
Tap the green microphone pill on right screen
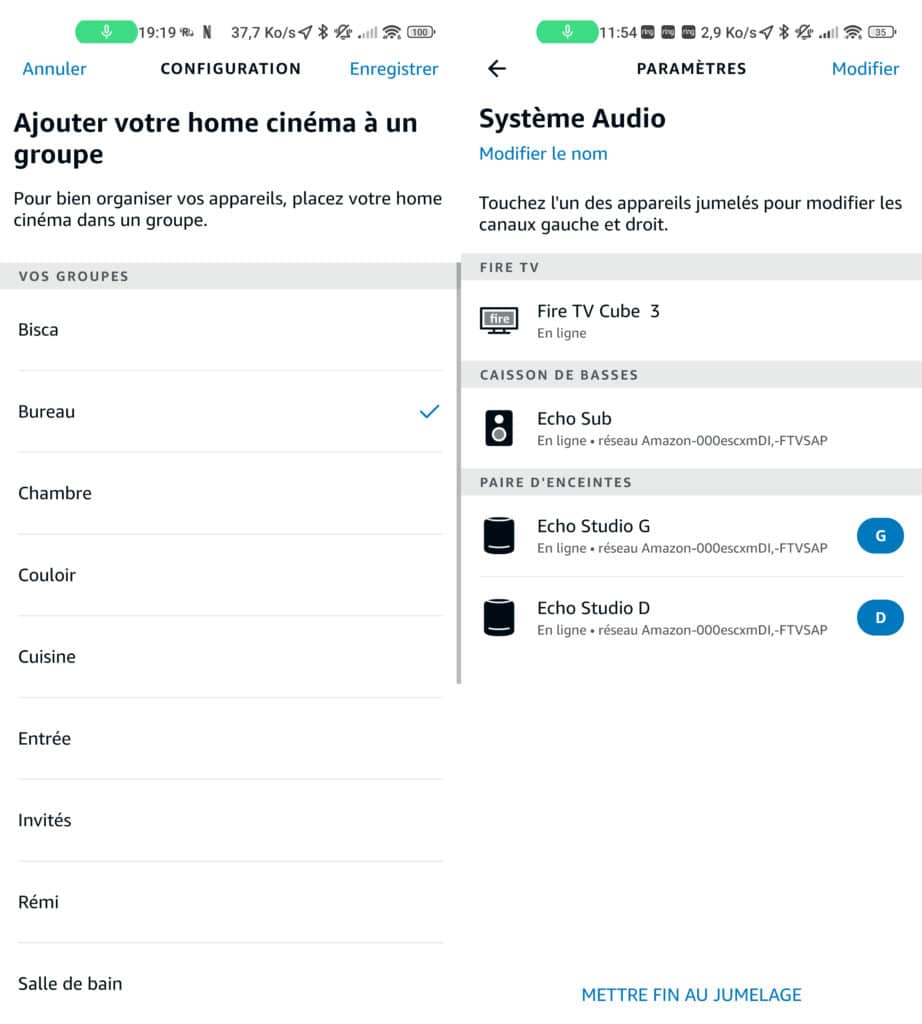click(x=567, y=32)
